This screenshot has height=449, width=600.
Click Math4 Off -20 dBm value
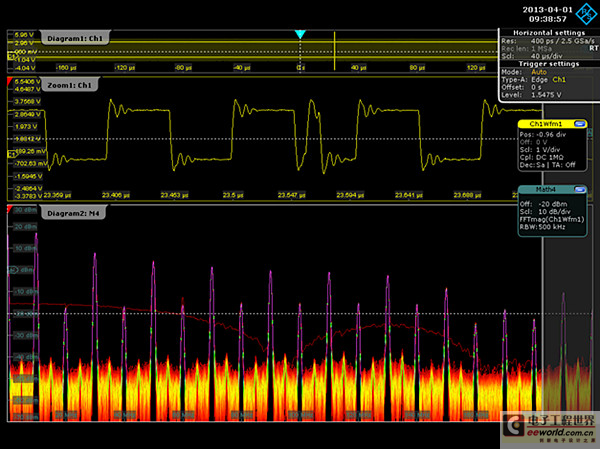pyautogui.click(x=553, y=204)
